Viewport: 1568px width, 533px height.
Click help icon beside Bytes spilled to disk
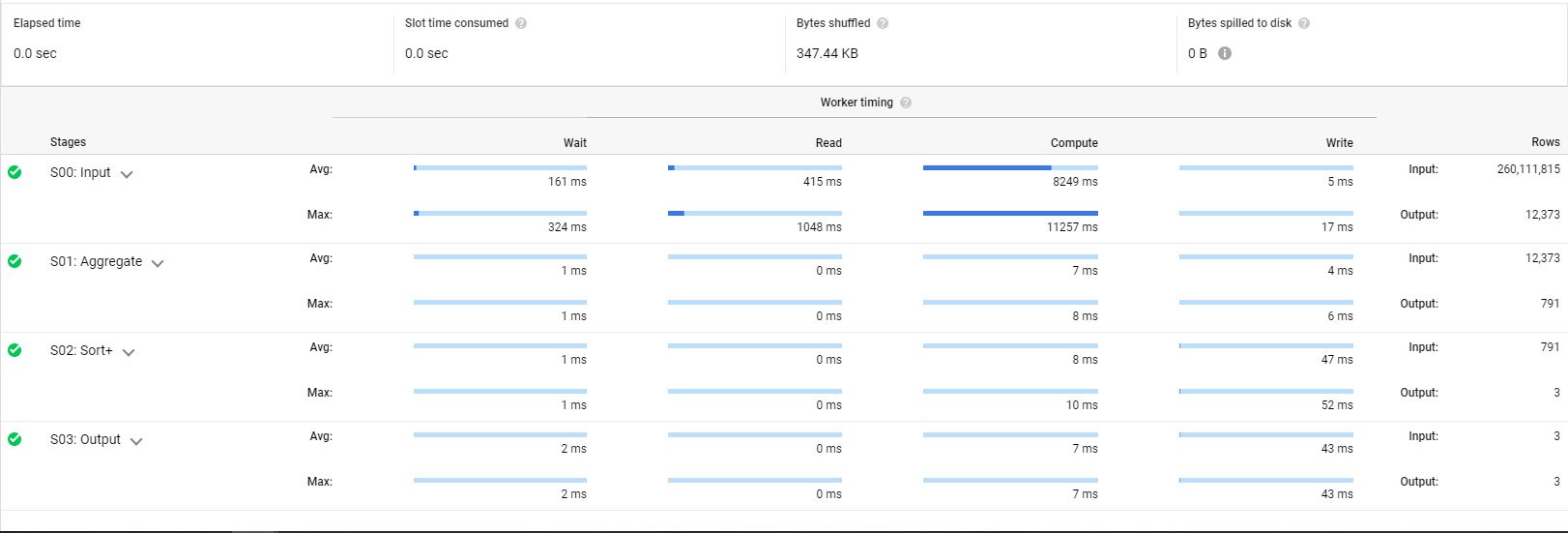(x=1304, y=23)
